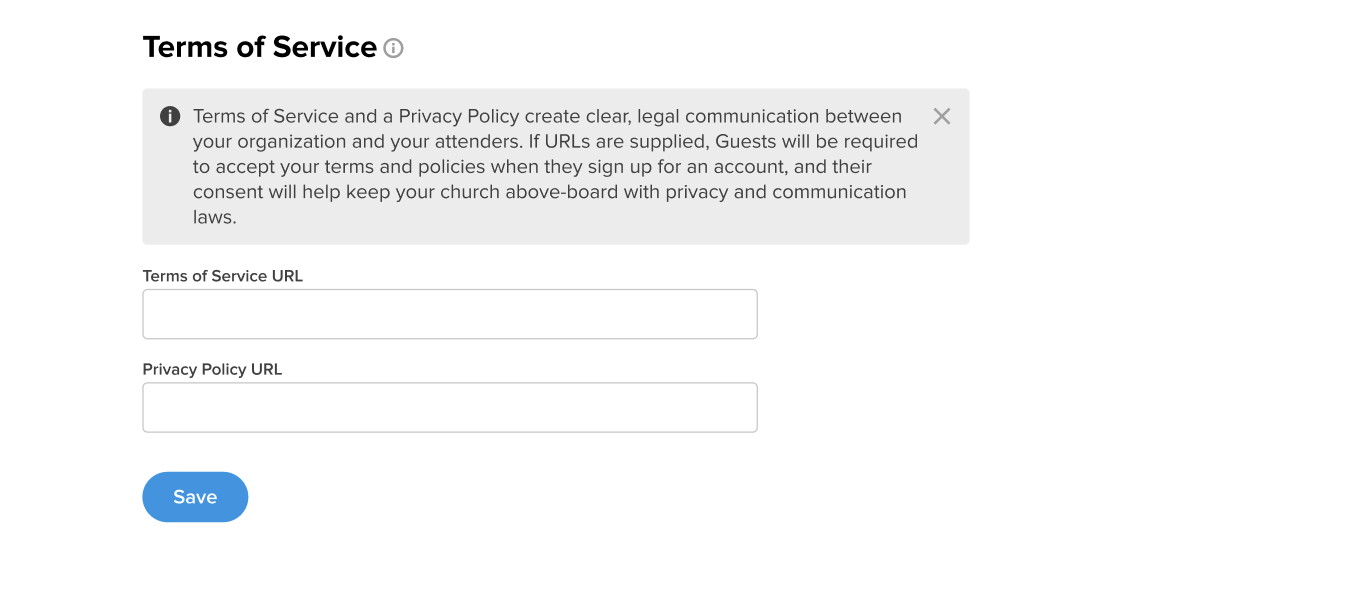
Task: Close the gray informational banner
Action: click(942, 116)
